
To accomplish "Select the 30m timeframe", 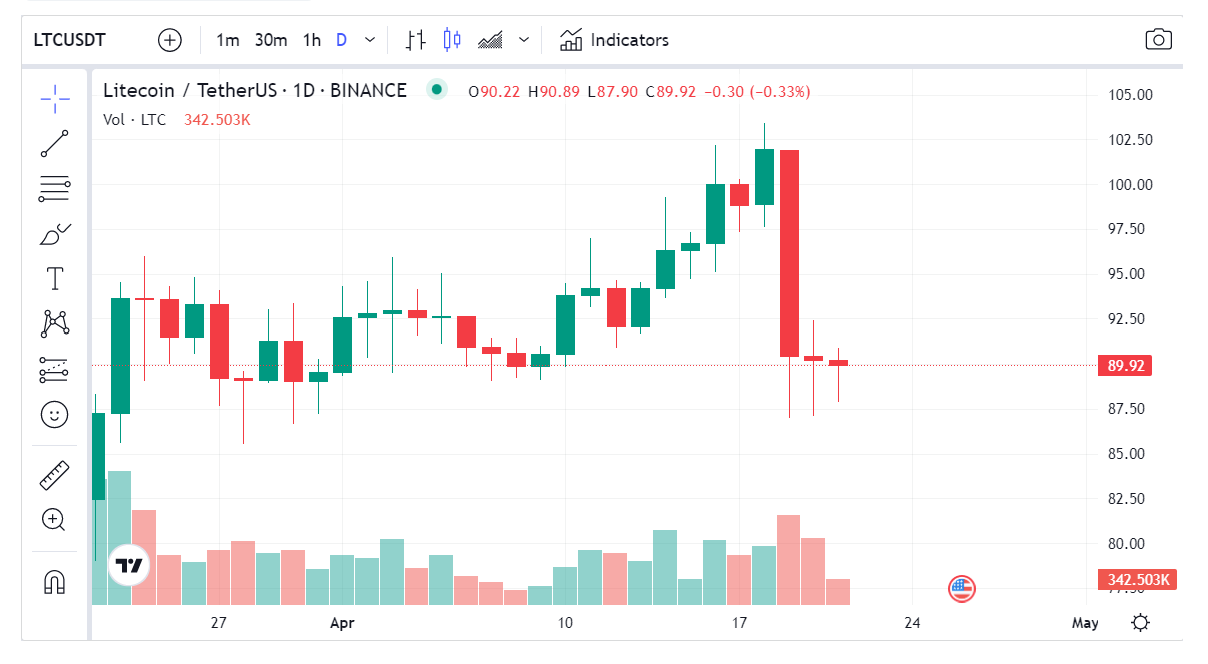I will [270, 39].
